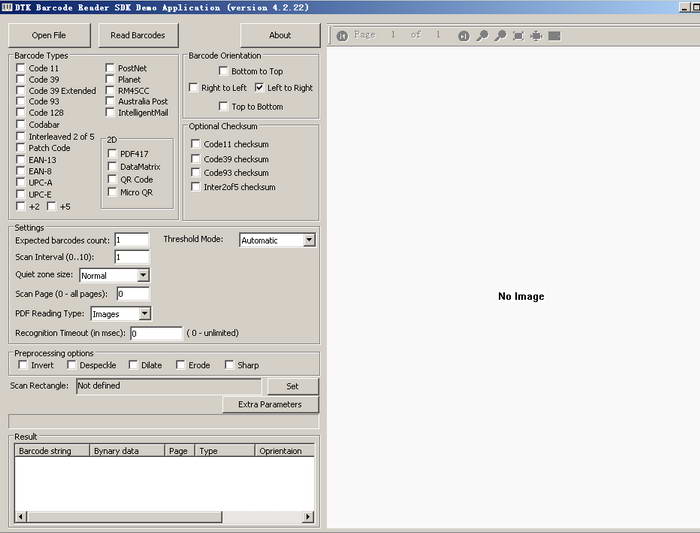Tick the Codabar checkbox

(21, 124)
